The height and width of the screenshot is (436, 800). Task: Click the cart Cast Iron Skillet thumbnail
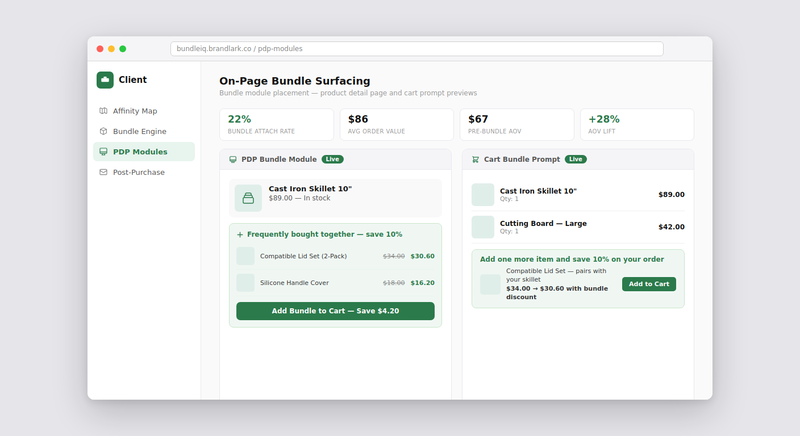(483, 194)
